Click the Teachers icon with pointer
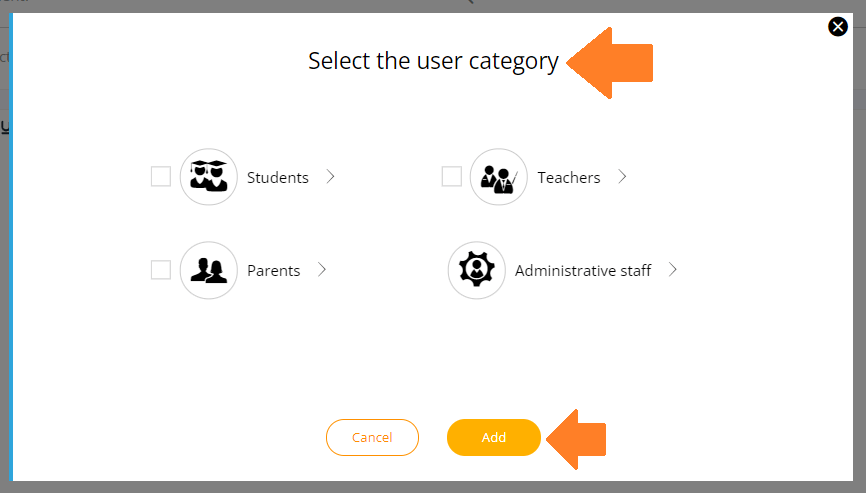Image resolution: width=866 pixels, height=493 pixels. click(499, 177)
